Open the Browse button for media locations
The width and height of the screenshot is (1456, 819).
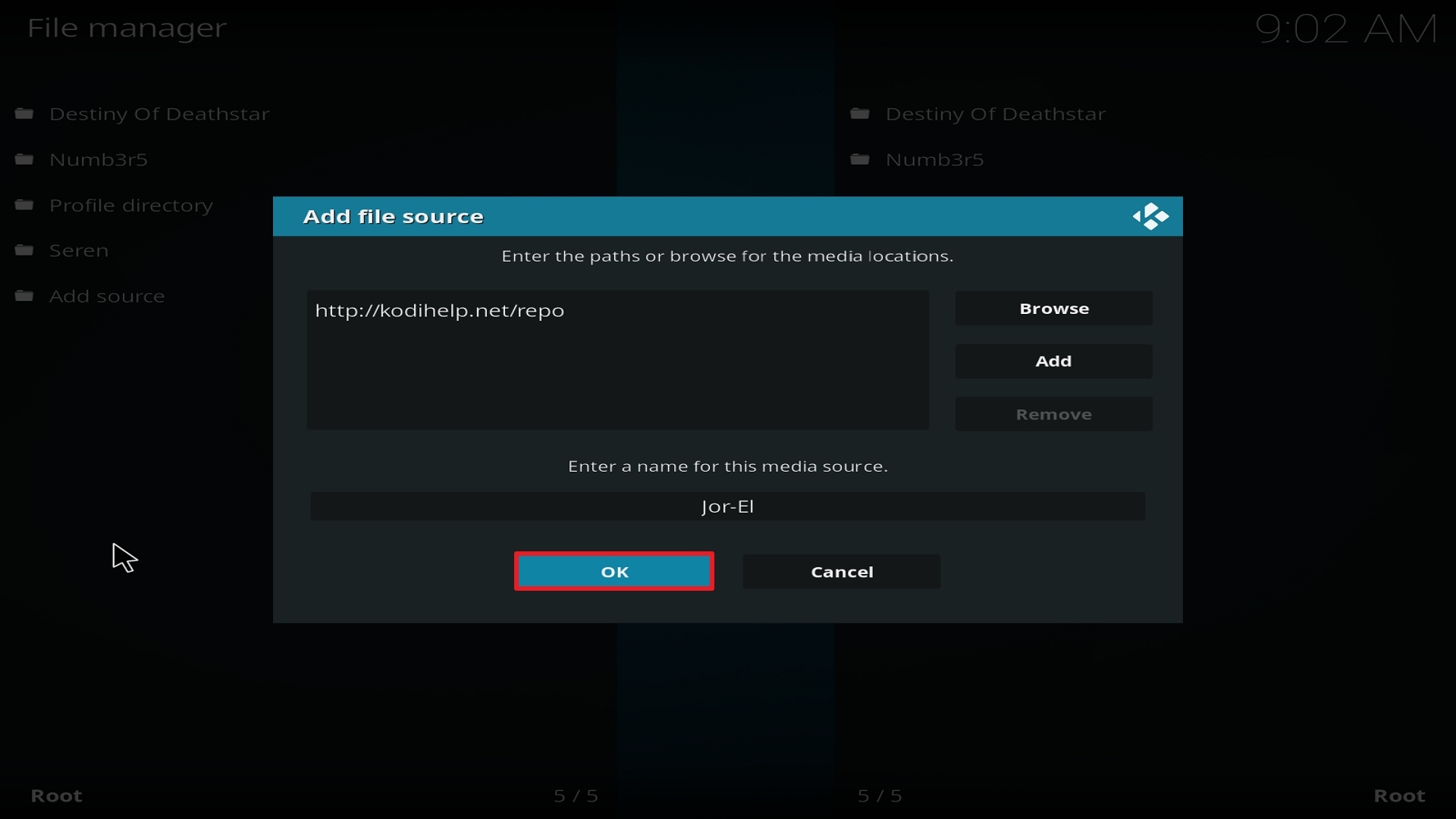tap(1054, 309)
